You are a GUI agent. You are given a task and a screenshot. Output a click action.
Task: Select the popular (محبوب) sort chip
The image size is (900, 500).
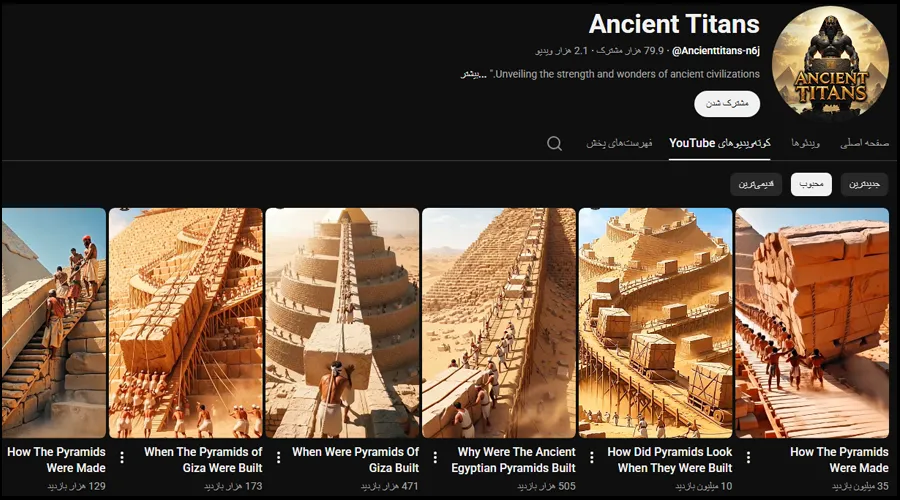(811, 184)
